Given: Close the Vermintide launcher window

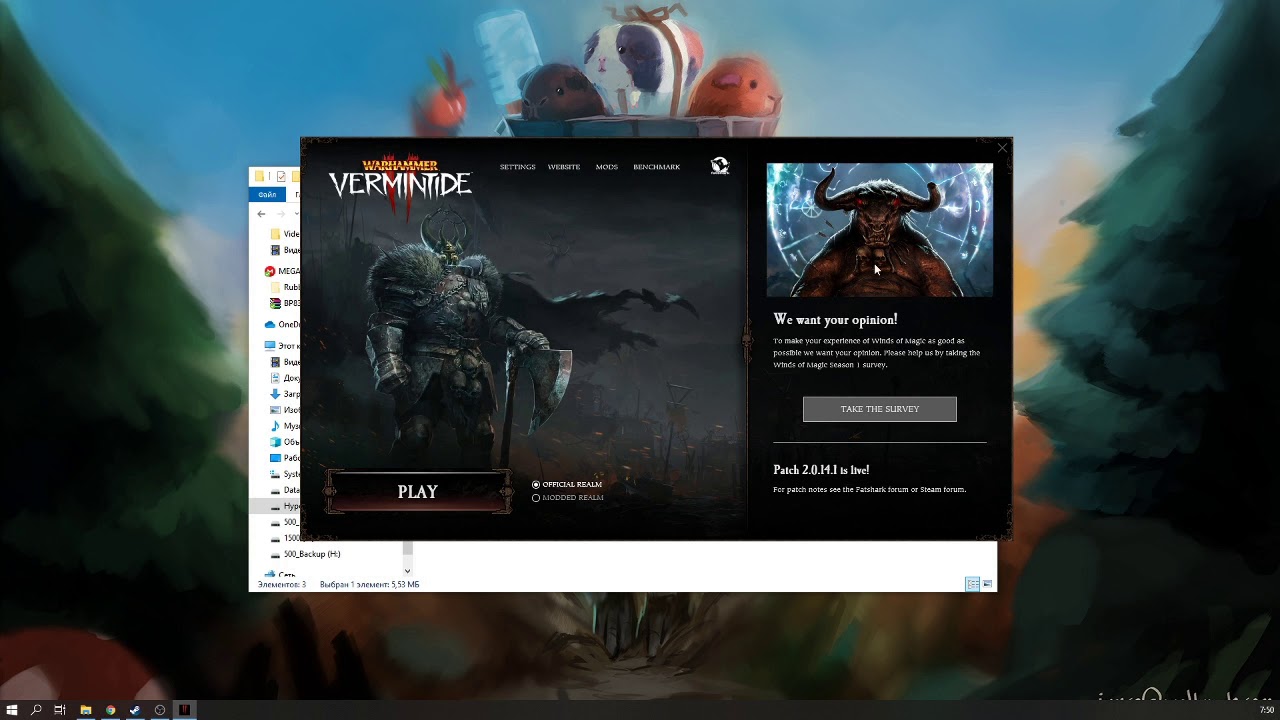Looking at the screenshot, I should pos(1002,148).
